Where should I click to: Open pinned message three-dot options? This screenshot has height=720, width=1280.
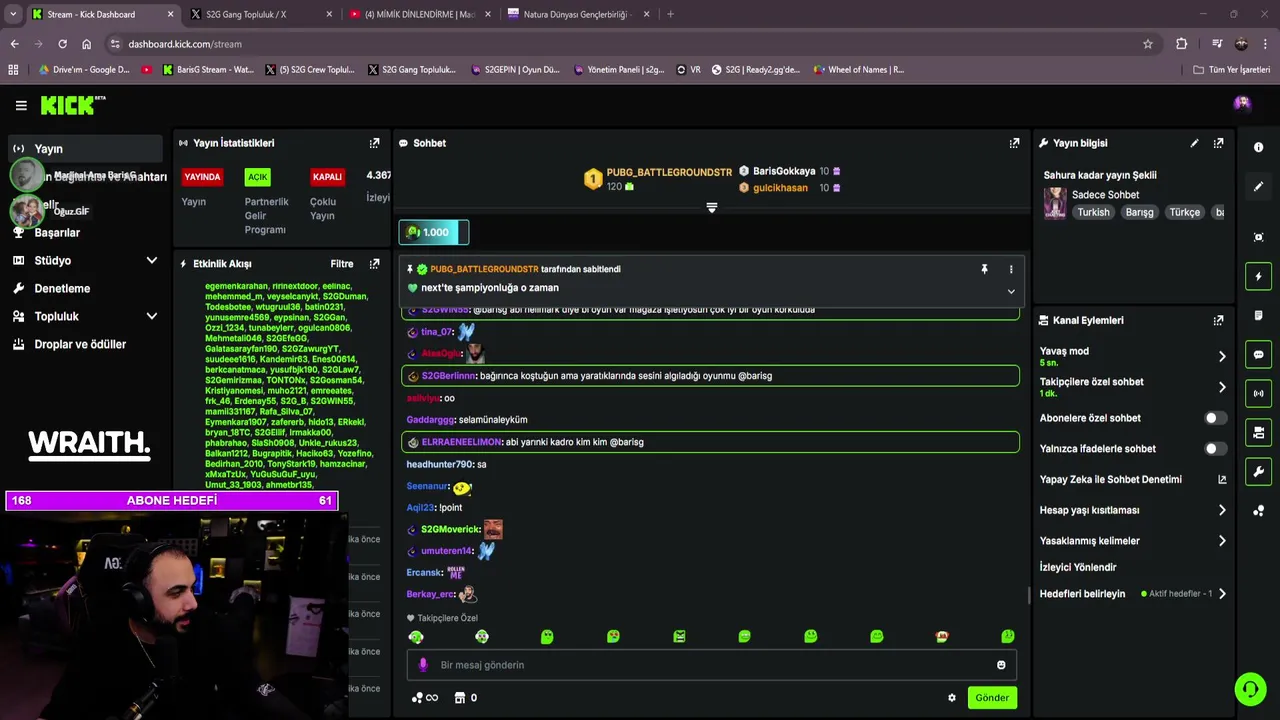coord(1011,269)
